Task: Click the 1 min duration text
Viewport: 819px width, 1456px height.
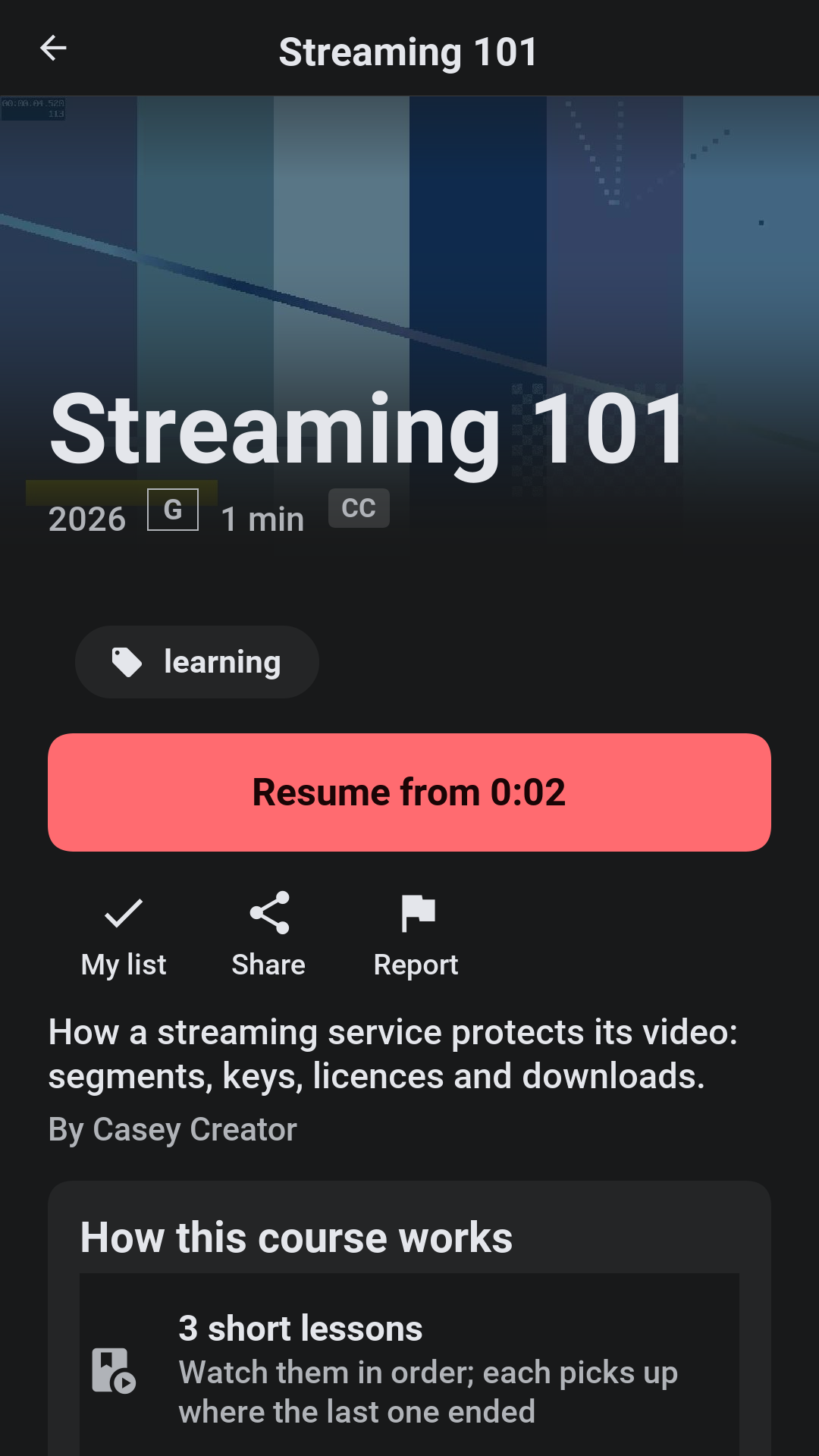Action: pyautogui.click(x=262, y=519)
